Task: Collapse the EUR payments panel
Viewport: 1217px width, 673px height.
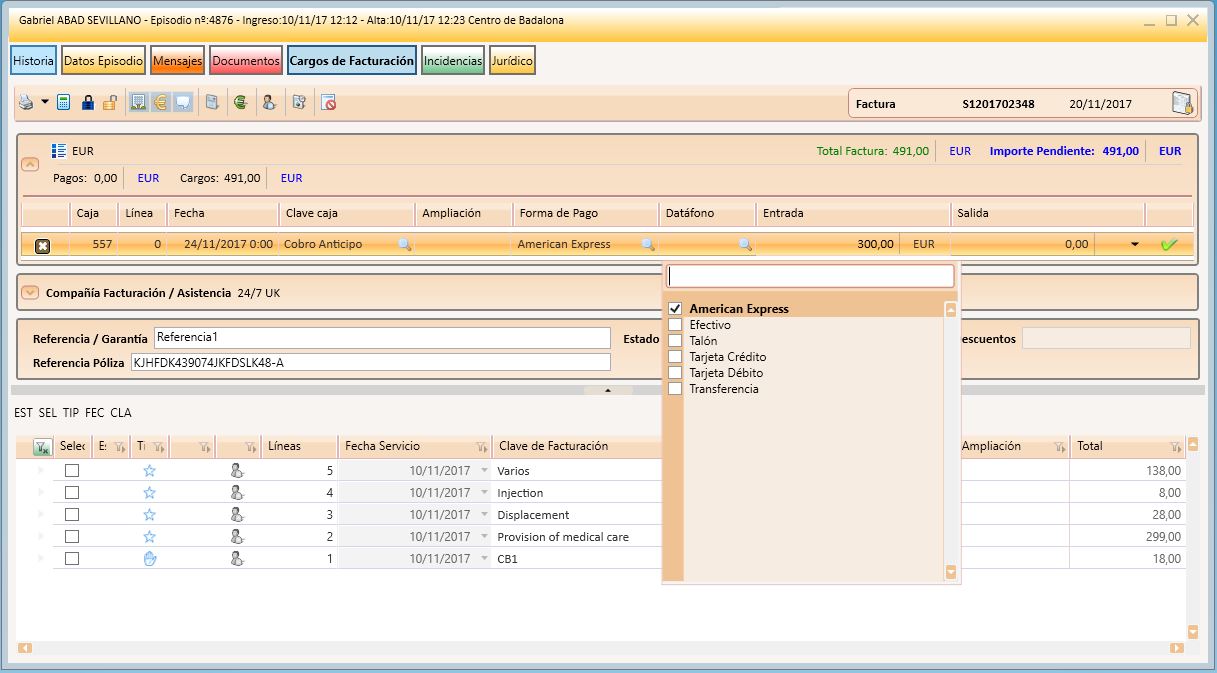Action: tap(30, 163)
